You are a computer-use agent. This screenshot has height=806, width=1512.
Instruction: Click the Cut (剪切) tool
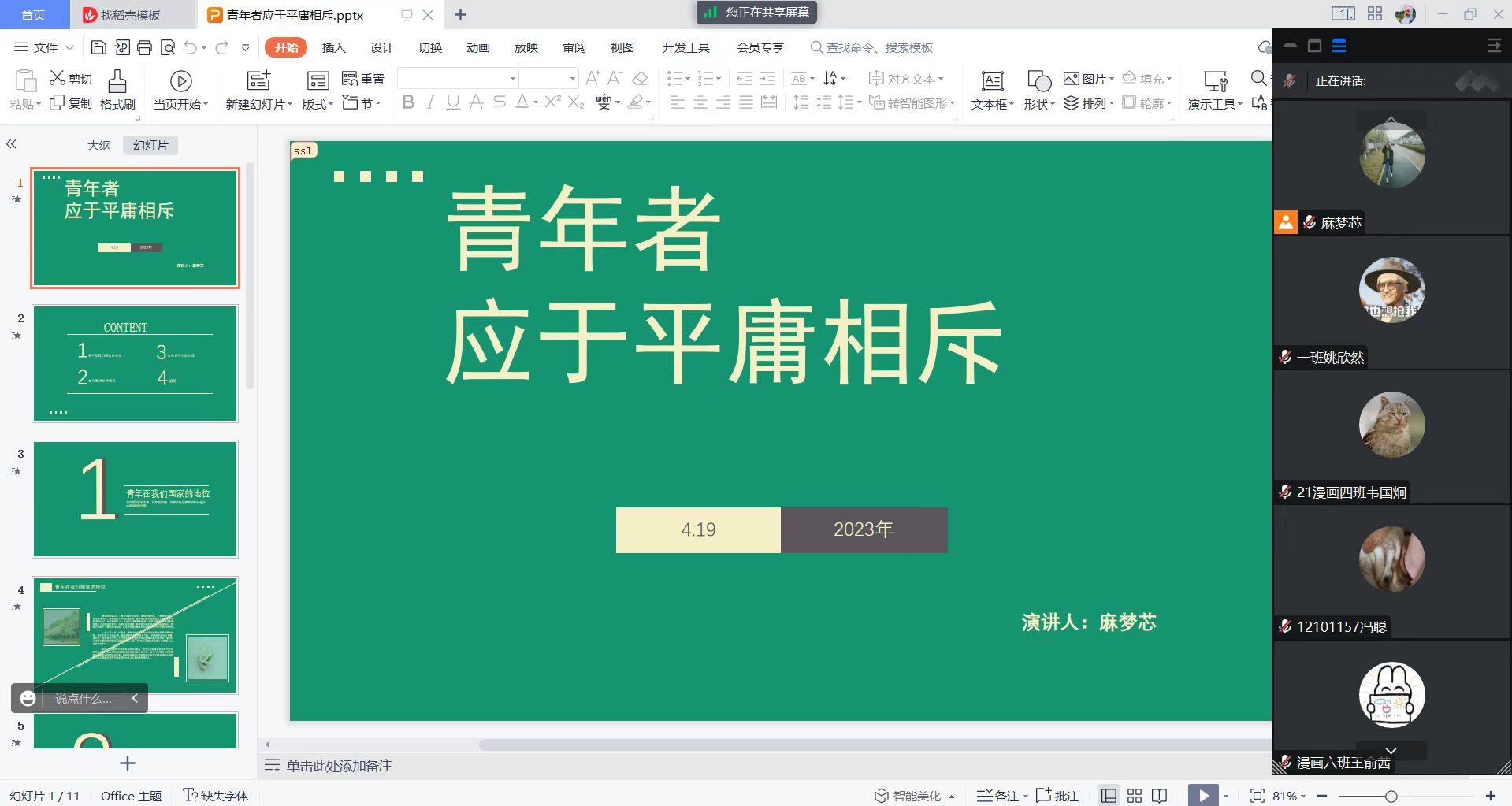pos(71,78)
